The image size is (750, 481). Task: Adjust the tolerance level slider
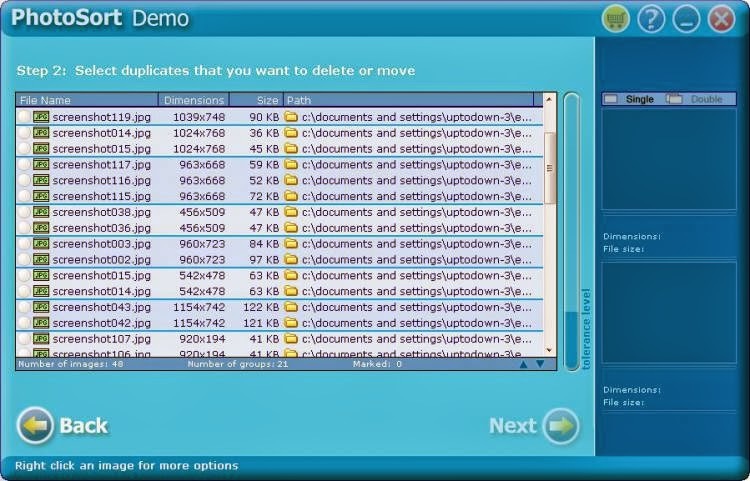[x=572, y=232]
